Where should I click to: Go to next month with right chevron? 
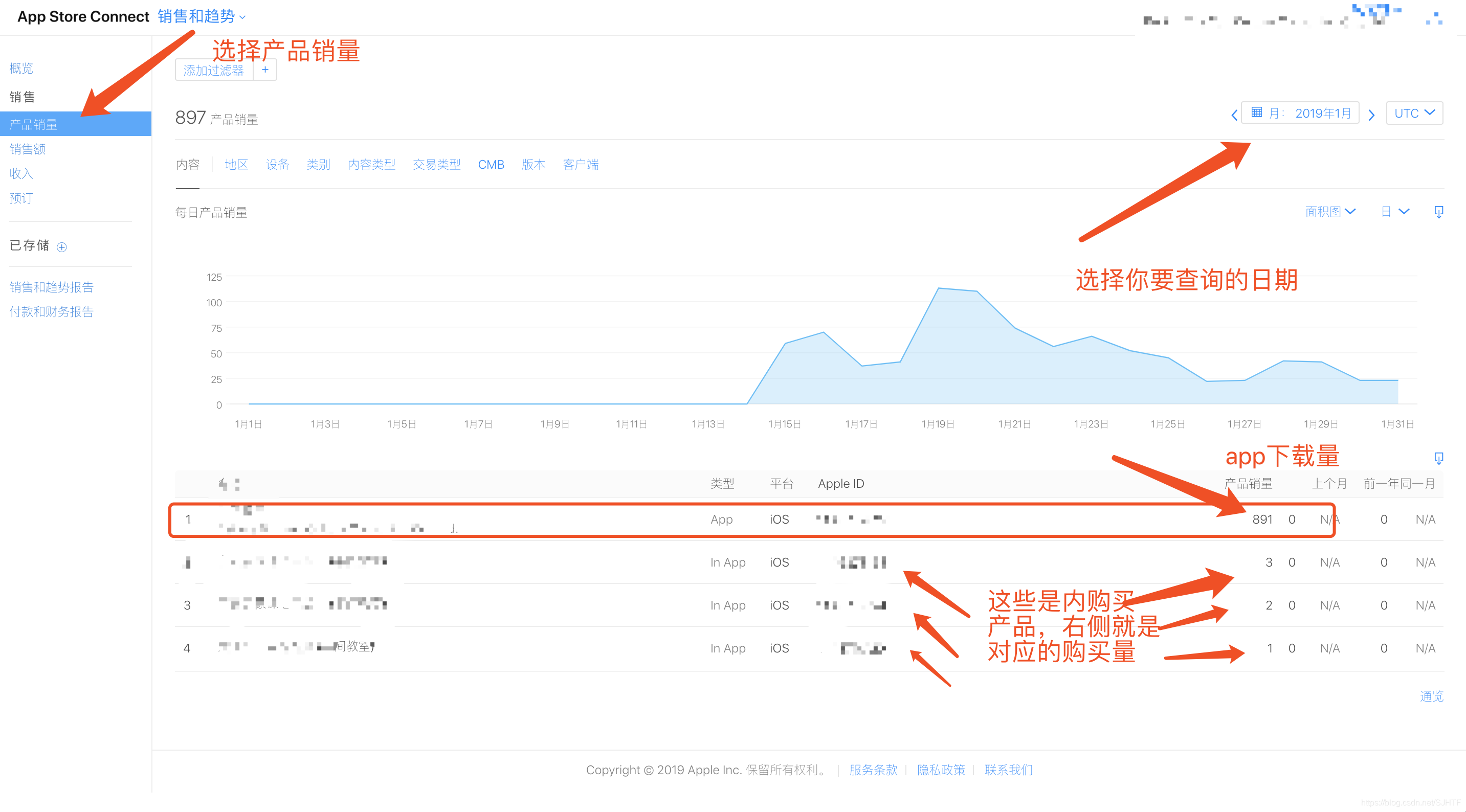pyautogui.click(x=1371, y=115)
